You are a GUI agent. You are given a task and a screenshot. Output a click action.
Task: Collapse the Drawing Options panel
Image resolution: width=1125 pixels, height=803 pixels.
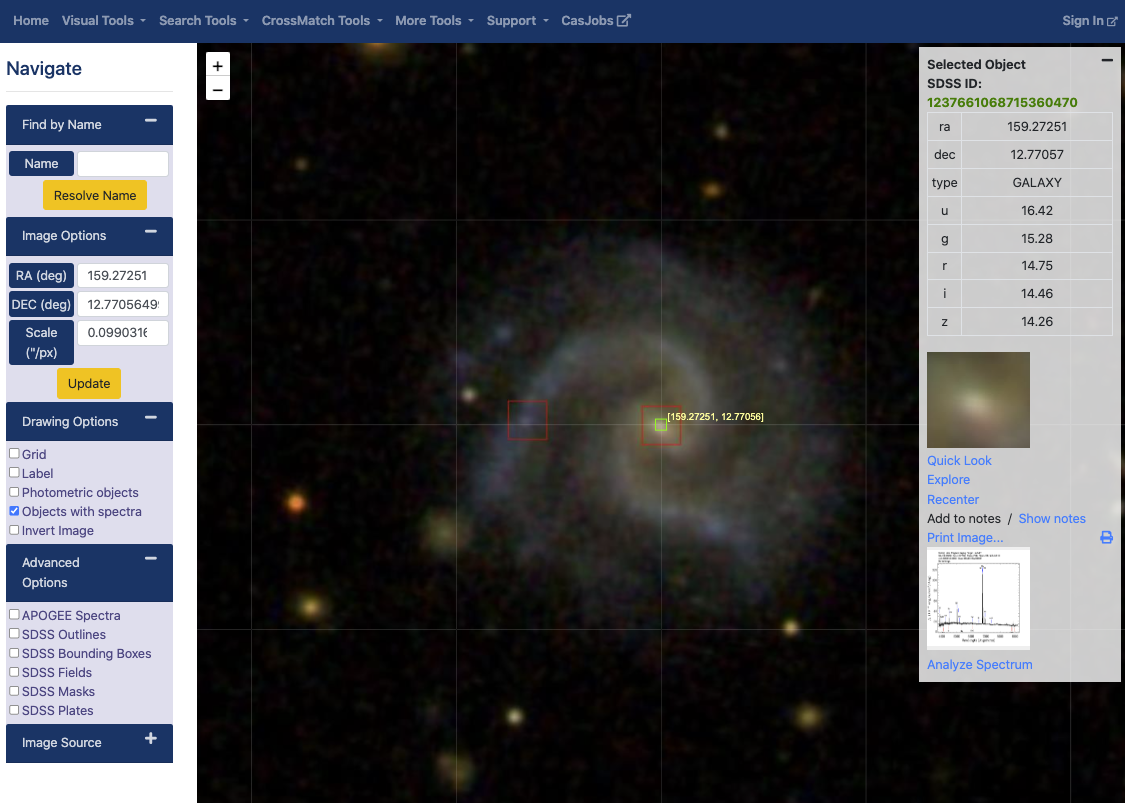tap(151, 418)
